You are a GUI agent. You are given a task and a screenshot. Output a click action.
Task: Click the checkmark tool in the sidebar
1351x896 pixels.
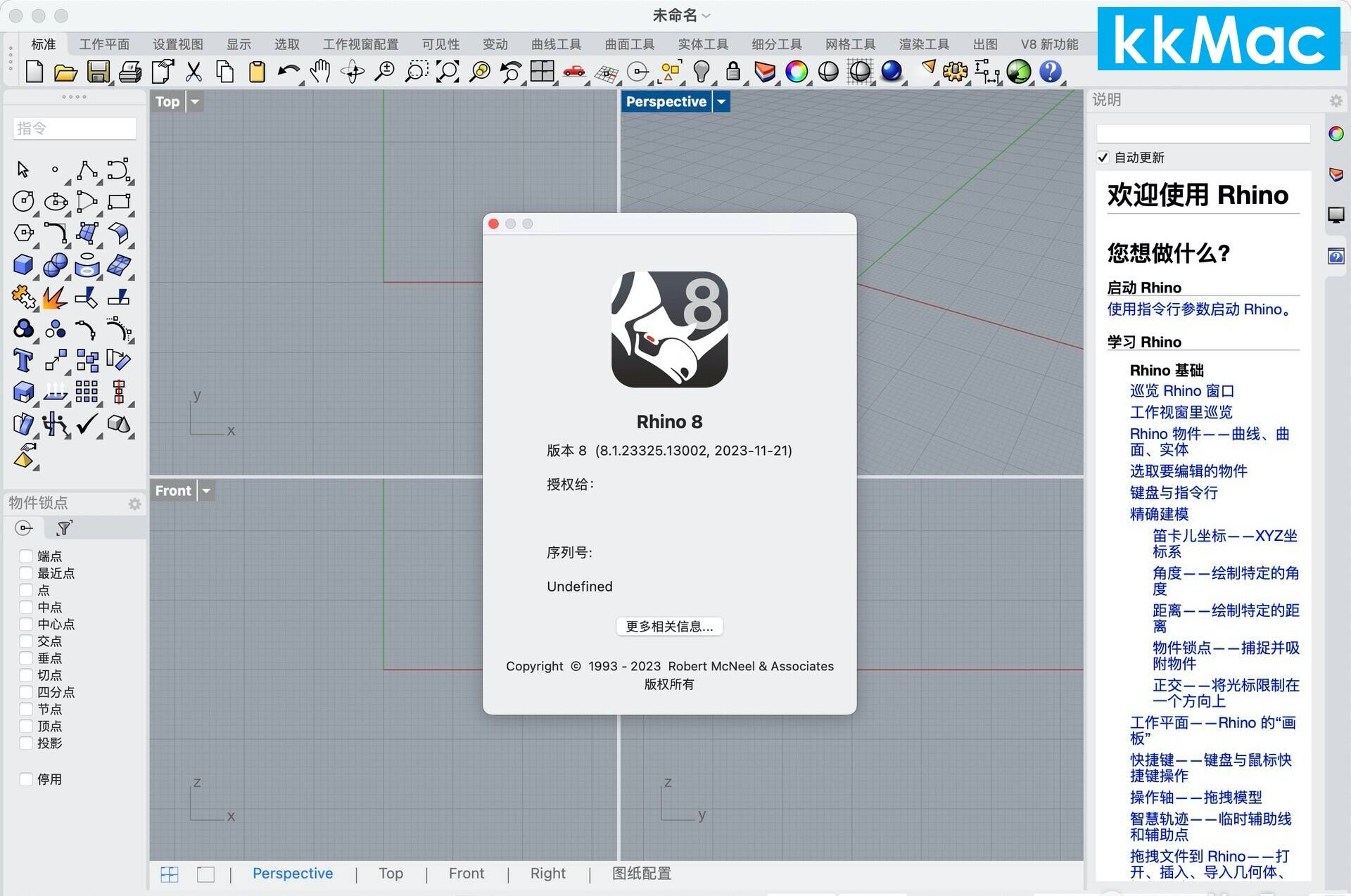tap(87, 424)
